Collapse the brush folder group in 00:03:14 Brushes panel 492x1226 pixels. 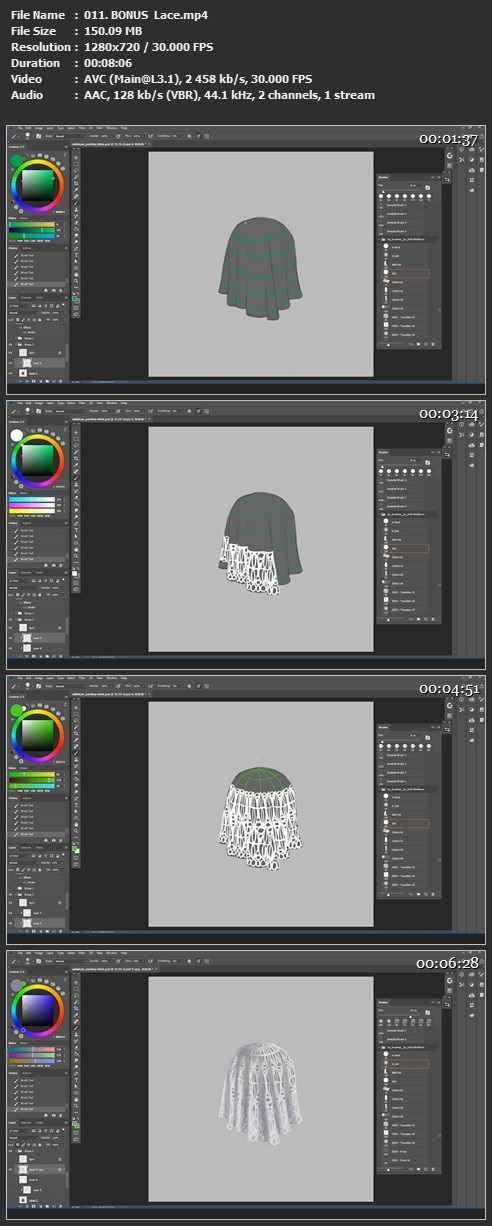pyautogui.click(x=380, y=514)
